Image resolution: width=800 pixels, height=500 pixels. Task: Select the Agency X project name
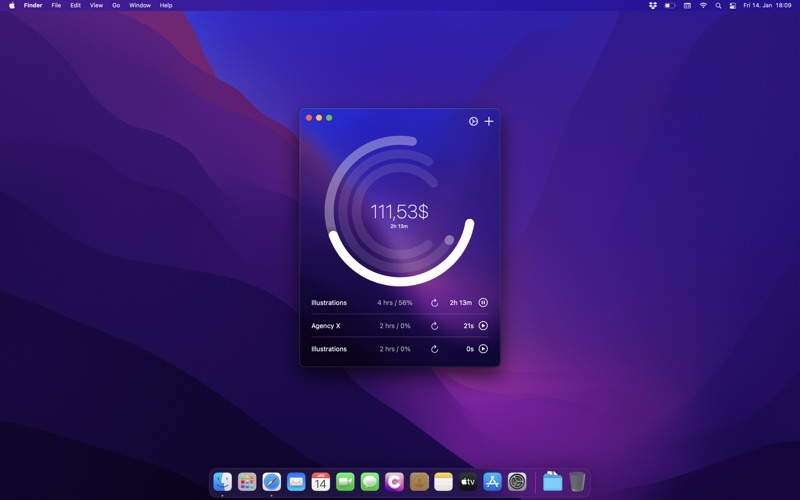click(x=326, y=326)
